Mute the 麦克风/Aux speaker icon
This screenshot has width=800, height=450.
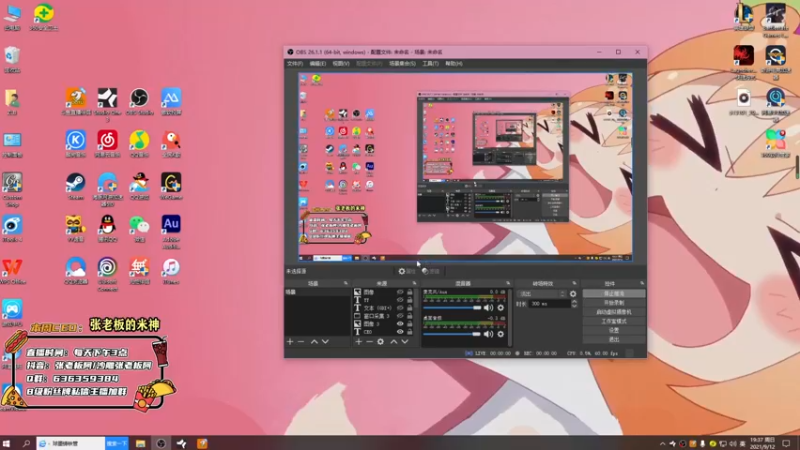point(488,308)
